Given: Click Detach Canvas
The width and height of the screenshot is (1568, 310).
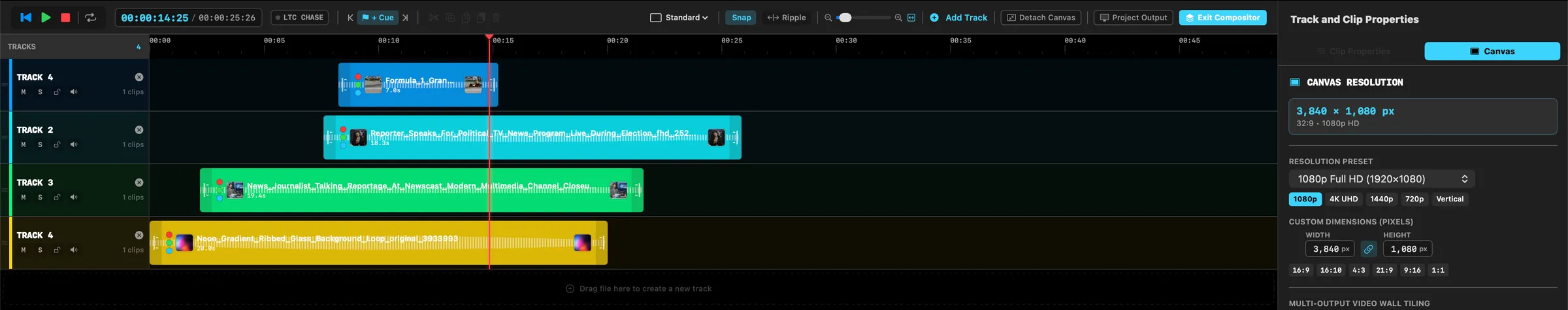Looking at the screenshot, I should coord(1041,18).
